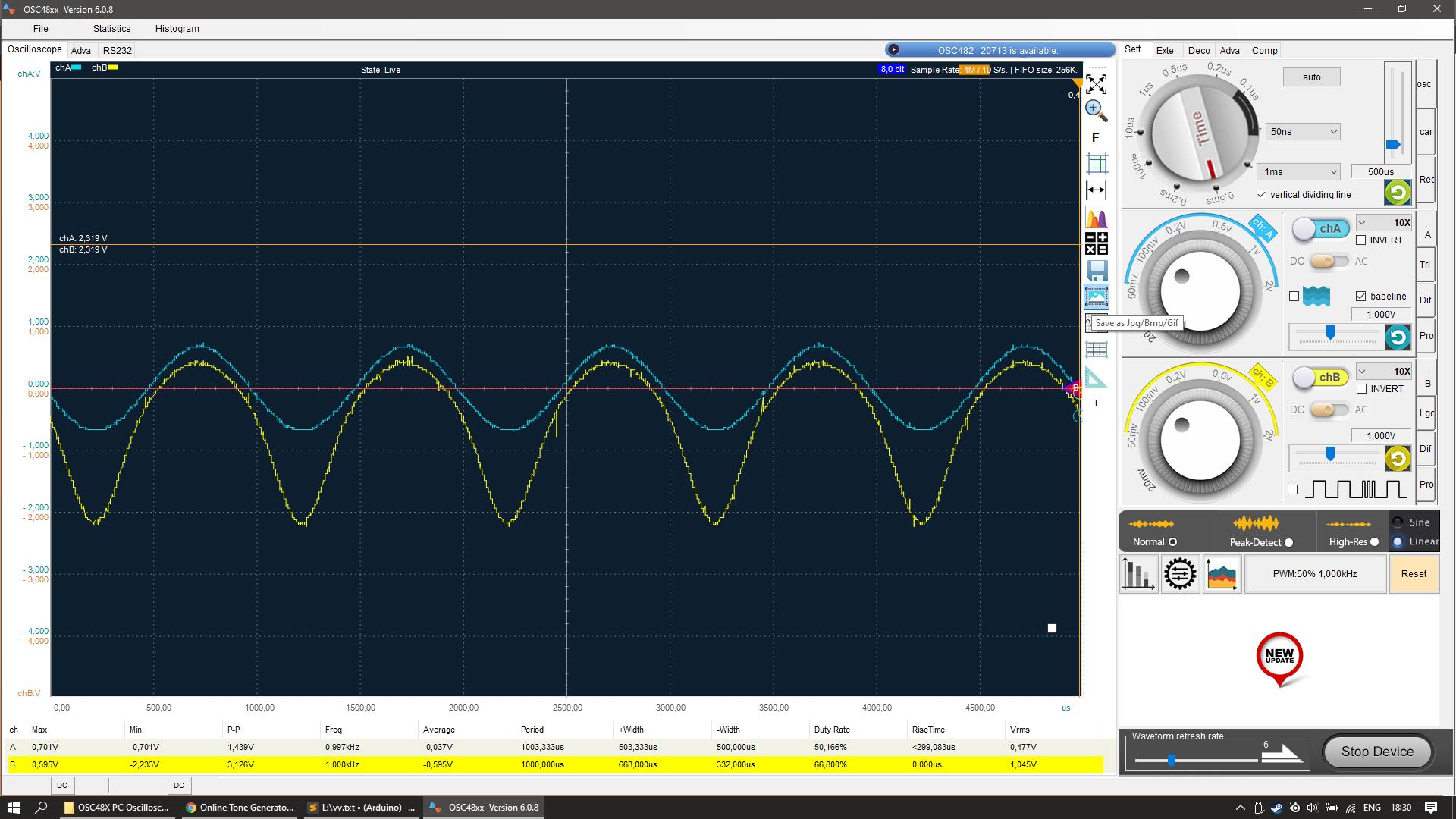Uncheck vertical dividing line checkbox

tap(1261, 195)
